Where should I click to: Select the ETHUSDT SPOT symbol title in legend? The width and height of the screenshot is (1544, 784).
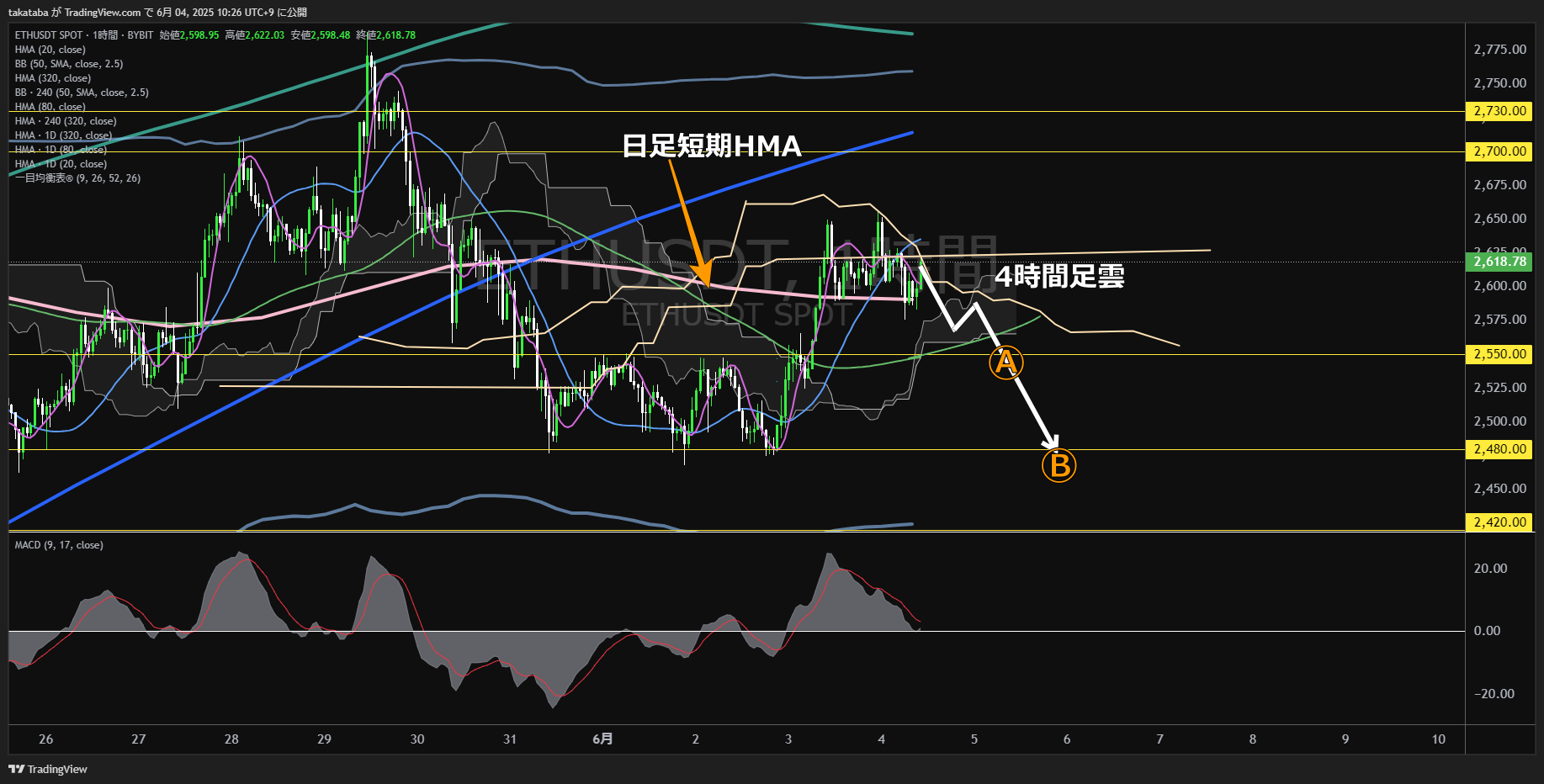click(x=49, y=35)
